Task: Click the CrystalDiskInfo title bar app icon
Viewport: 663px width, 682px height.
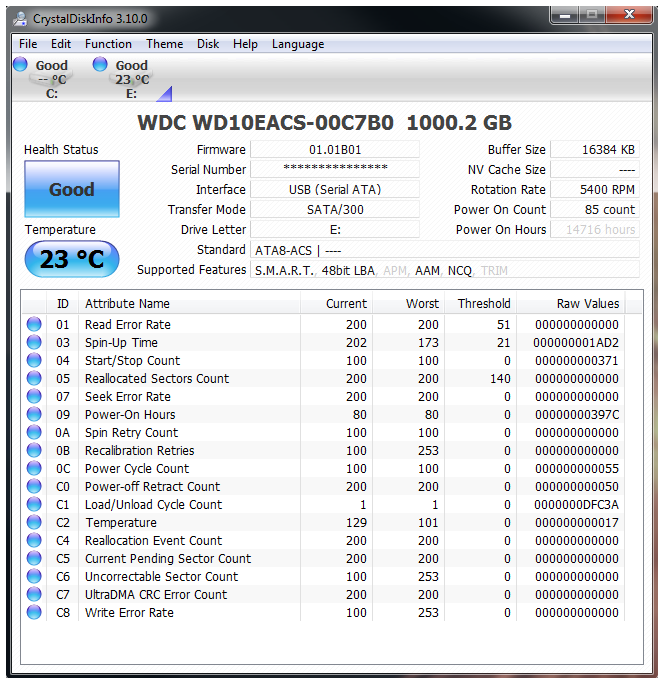Action: click(x=21, y=16)
